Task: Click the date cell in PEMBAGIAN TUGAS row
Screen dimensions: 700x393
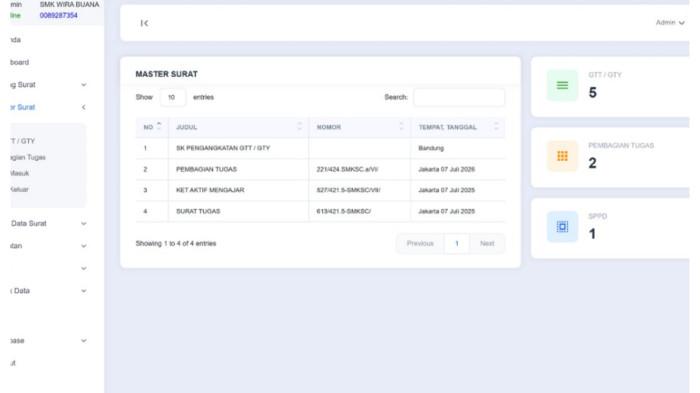Action: pos(446,169)
